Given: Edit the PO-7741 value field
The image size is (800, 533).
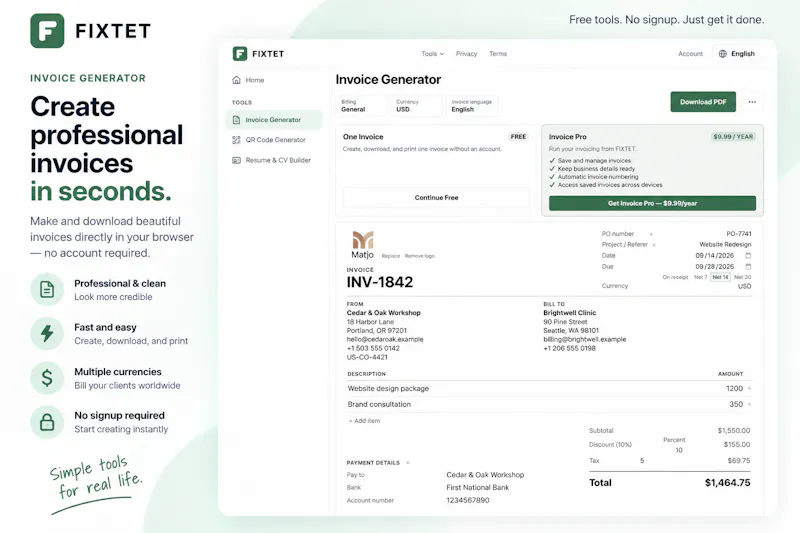Looking at the screenshot, I should click(739, 234).
